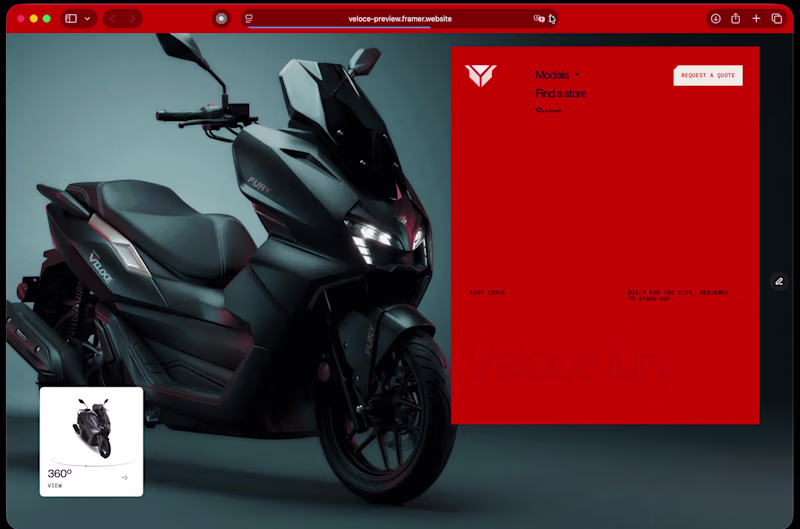Image resolution: width=800 pixels, height=529 pixels.
Task: Open the privacy report shield icon
Action: (x=221, y=19)
